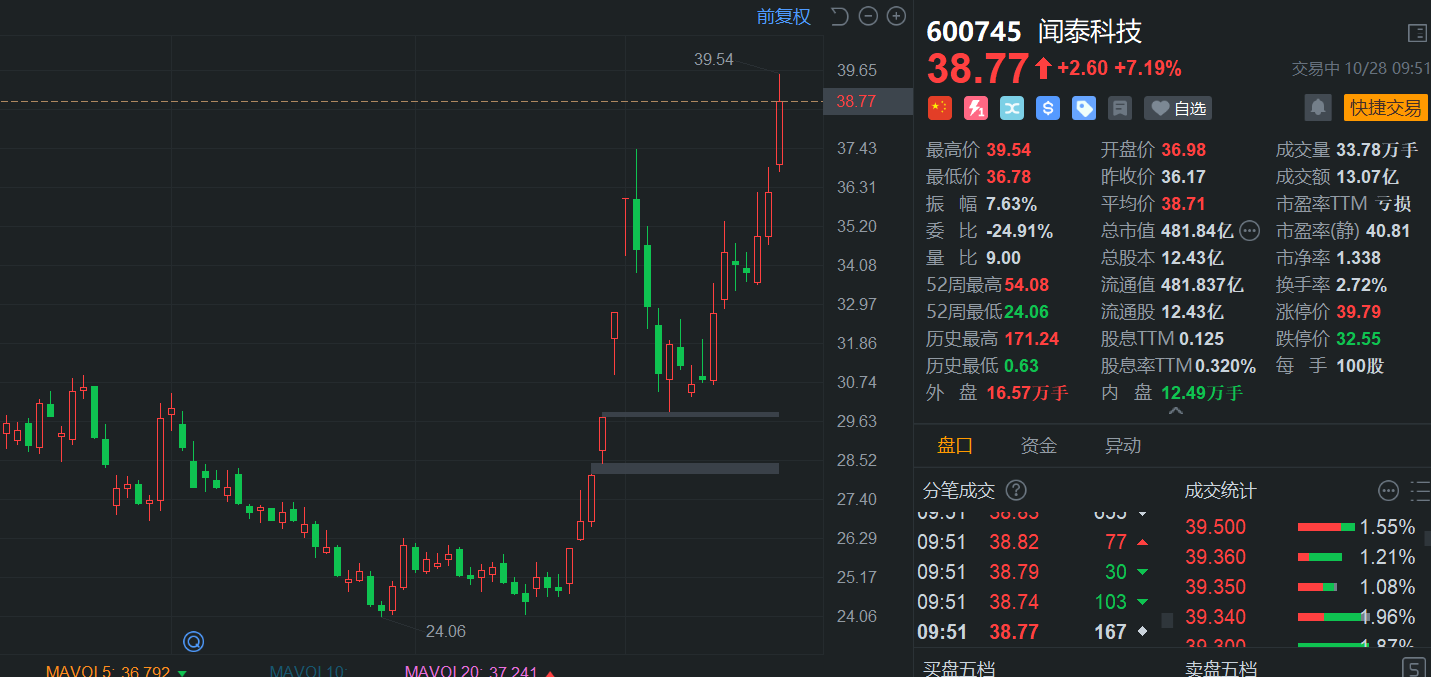1431x677 pixels.
Task: Set a price alert with bell icon
Action: [x=1317, y=108]
